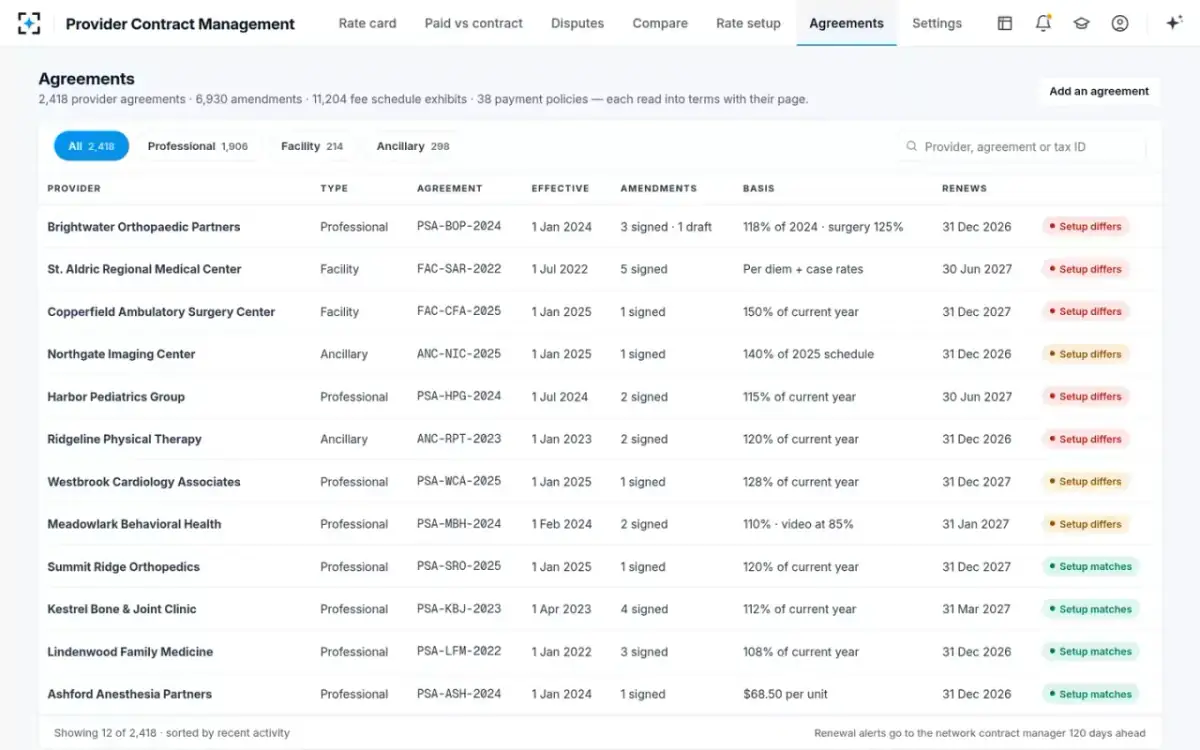
Task: Click Setup matches badge for Summit Ridge
Action: point(1090,567)
